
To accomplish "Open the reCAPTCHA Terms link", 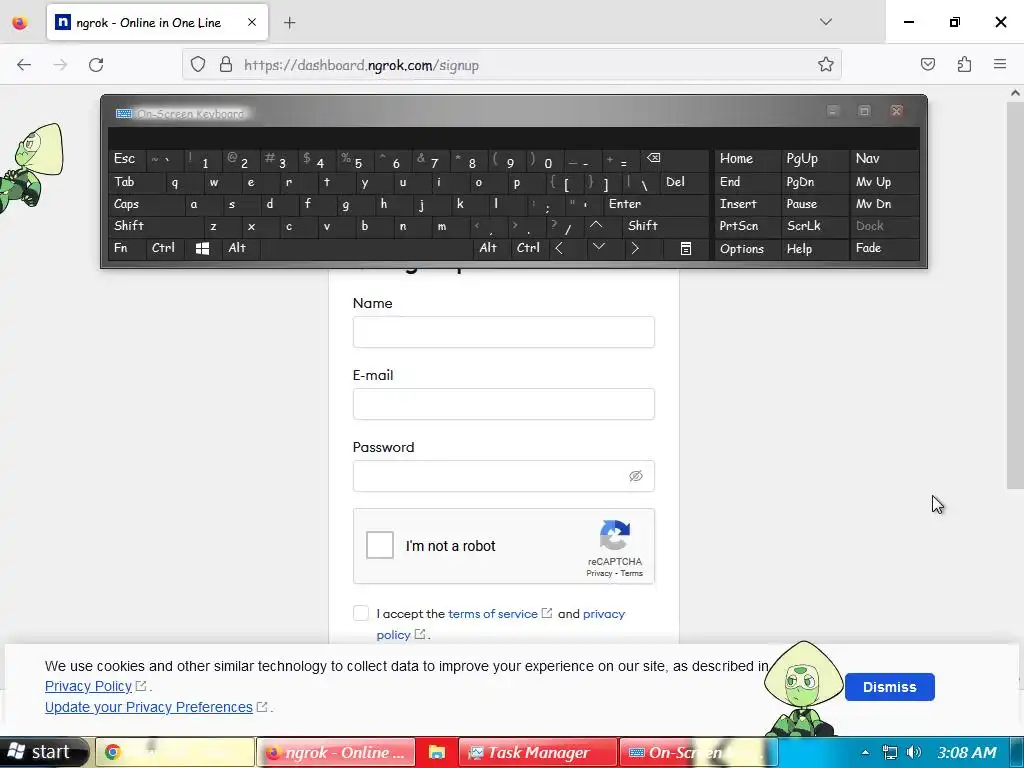I will pos(632,573).
